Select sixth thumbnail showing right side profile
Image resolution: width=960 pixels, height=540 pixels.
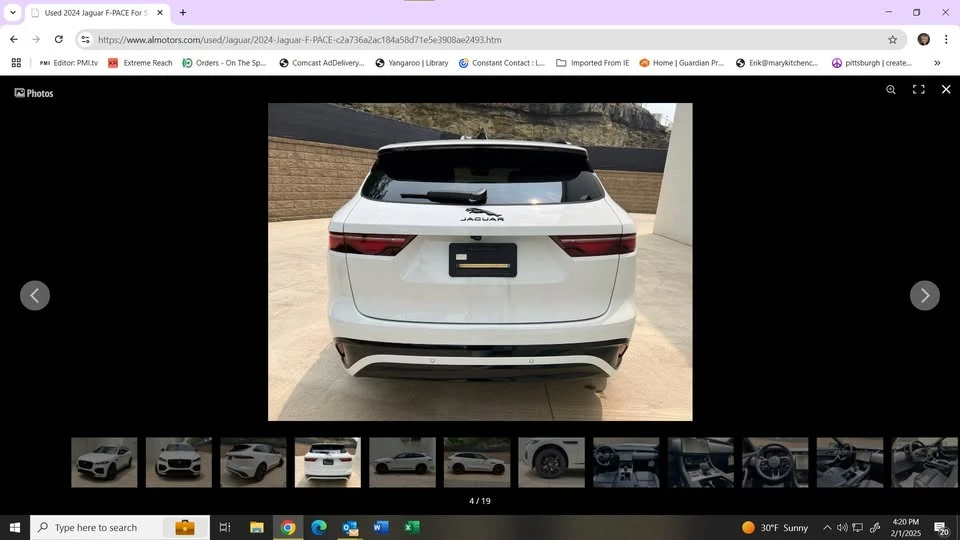[x=477, y=462]
